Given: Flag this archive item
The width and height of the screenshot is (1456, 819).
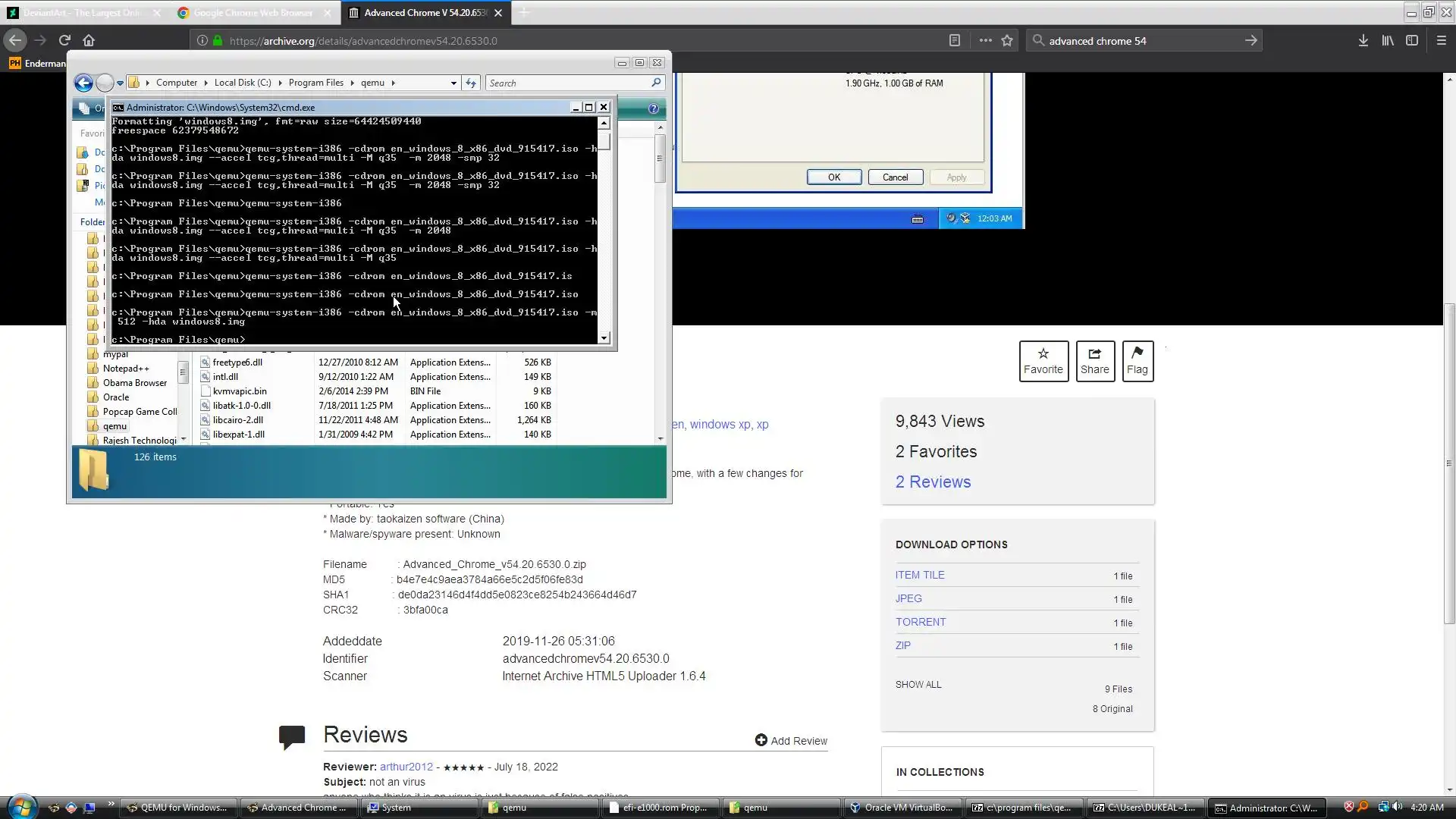Looking at the screenshot, I should point(1137,361).
